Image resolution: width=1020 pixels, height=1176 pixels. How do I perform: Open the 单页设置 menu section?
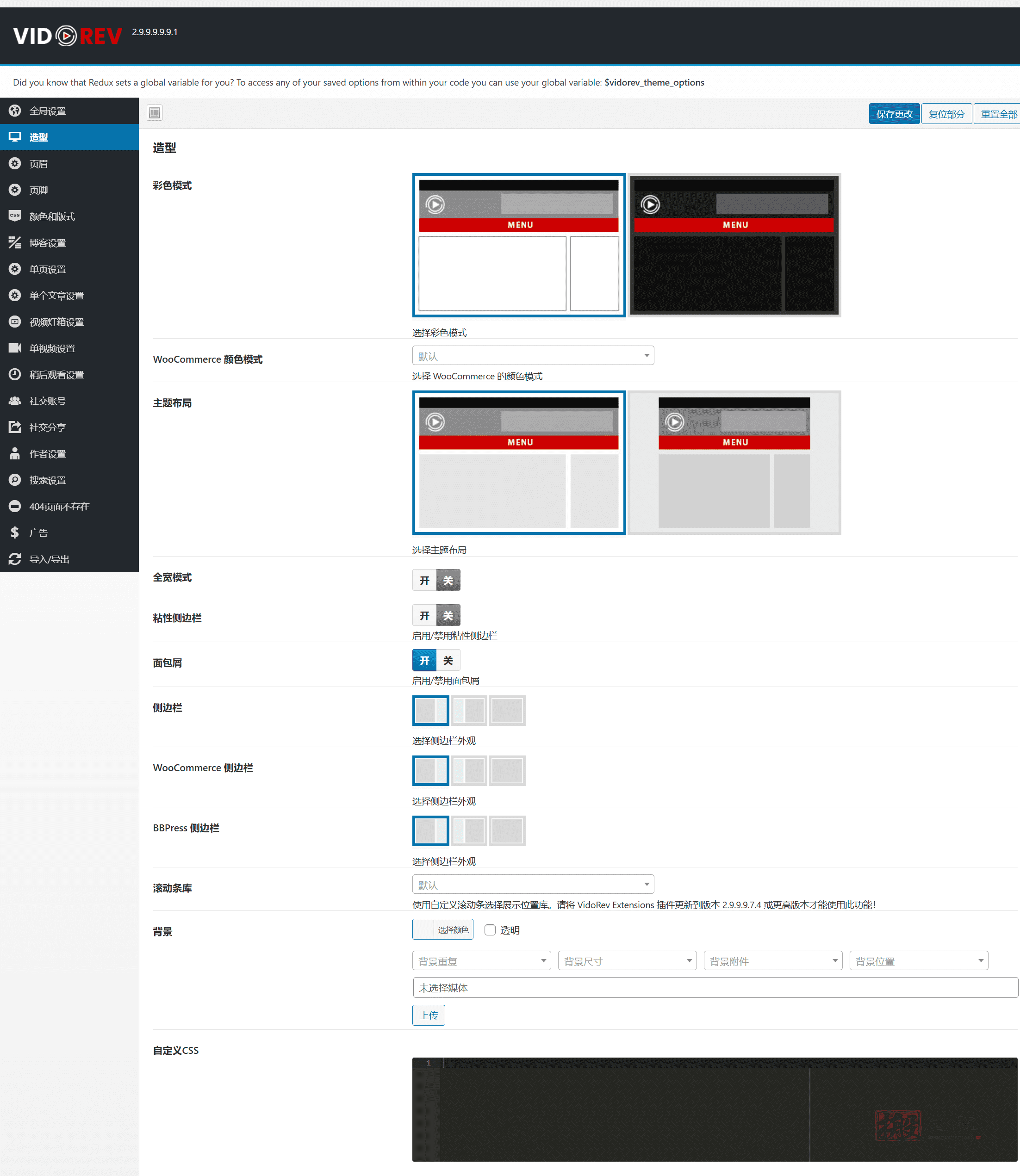[69, 269]
